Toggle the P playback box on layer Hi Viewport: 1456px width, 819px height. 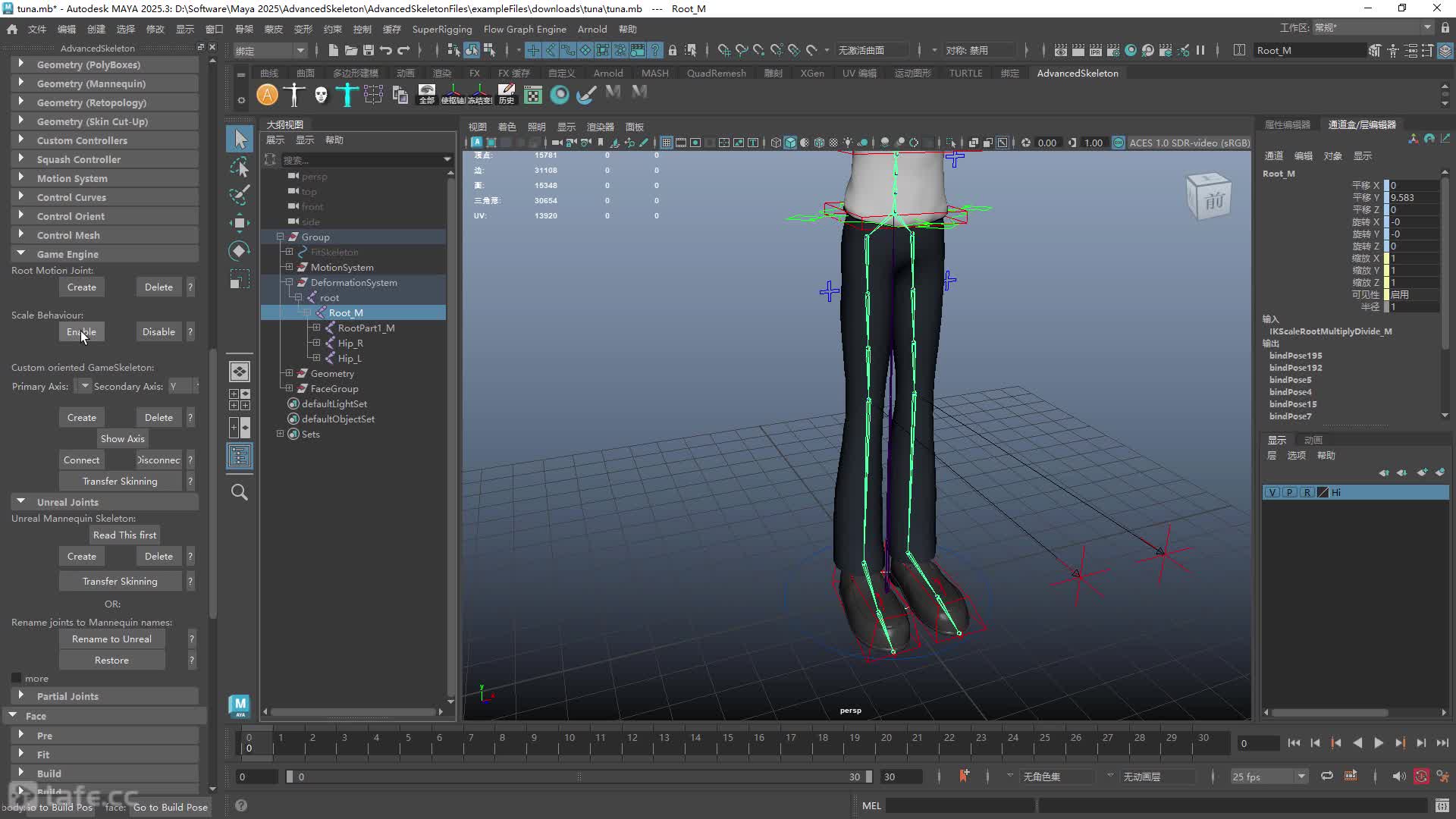coord(1289,492)
